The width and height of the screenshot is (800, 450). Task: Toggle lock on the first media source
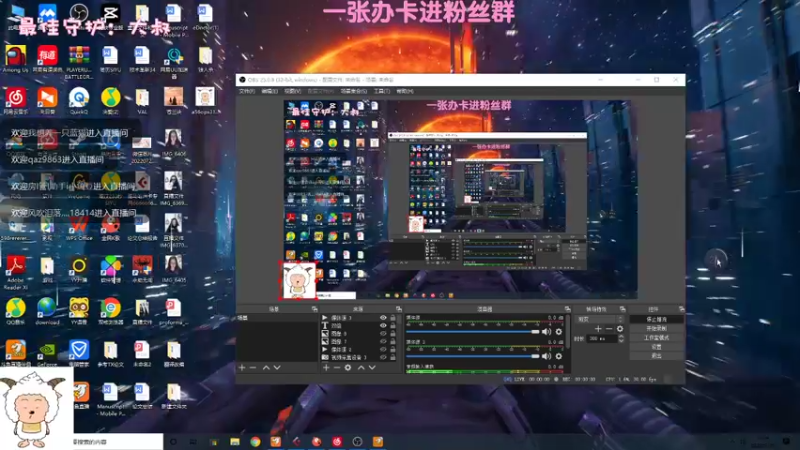pos(393,318)
